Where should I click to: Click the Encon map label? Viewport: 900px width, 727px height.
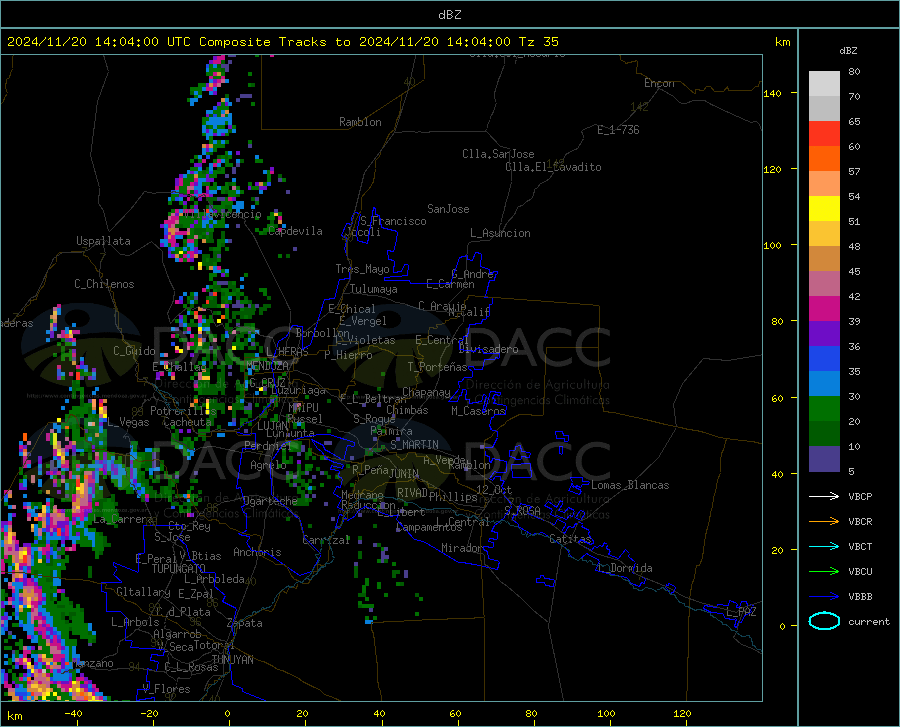tap(659, 83)
